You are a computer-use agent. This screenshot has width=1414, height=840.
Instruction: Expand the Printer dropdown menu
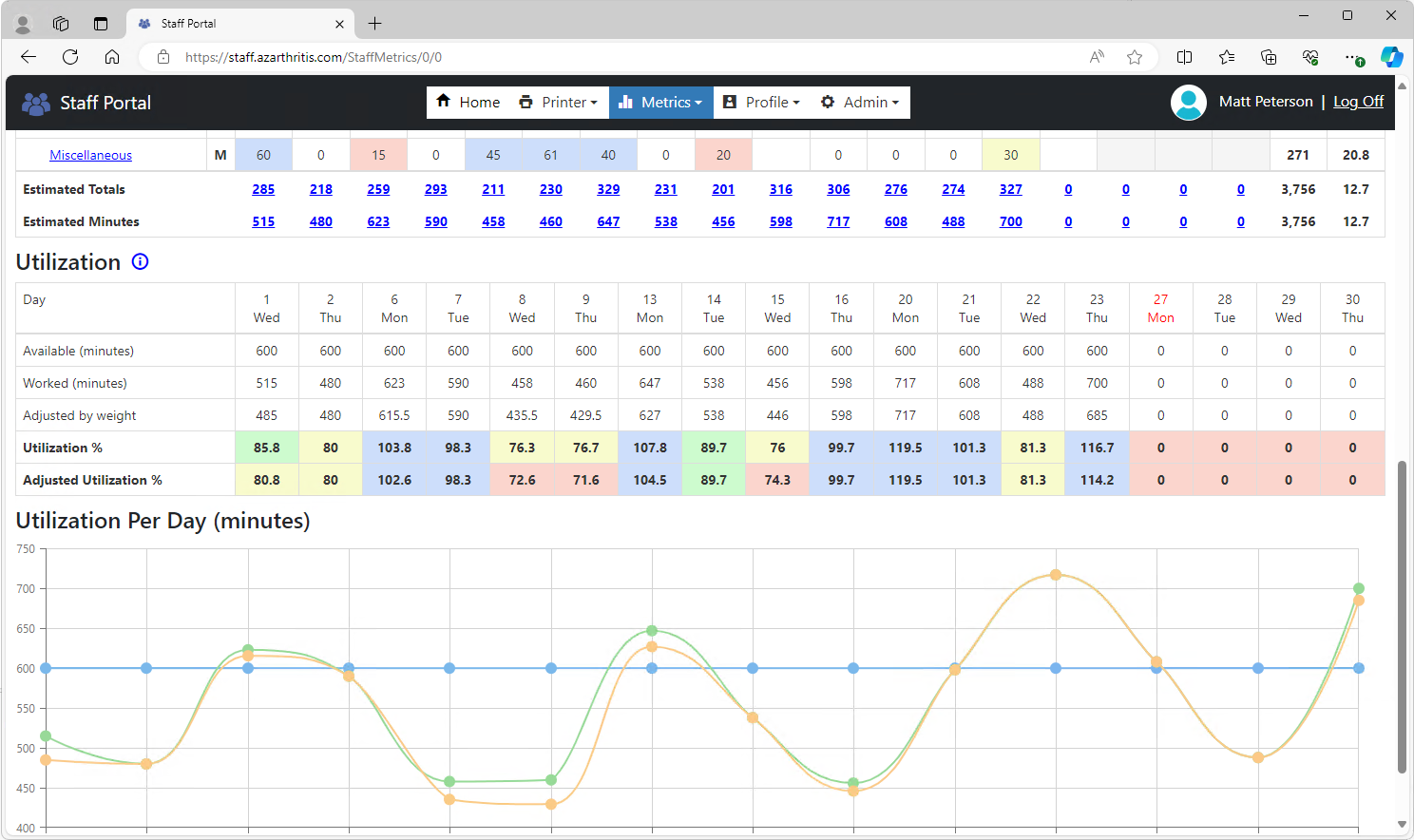click(559, 102)
